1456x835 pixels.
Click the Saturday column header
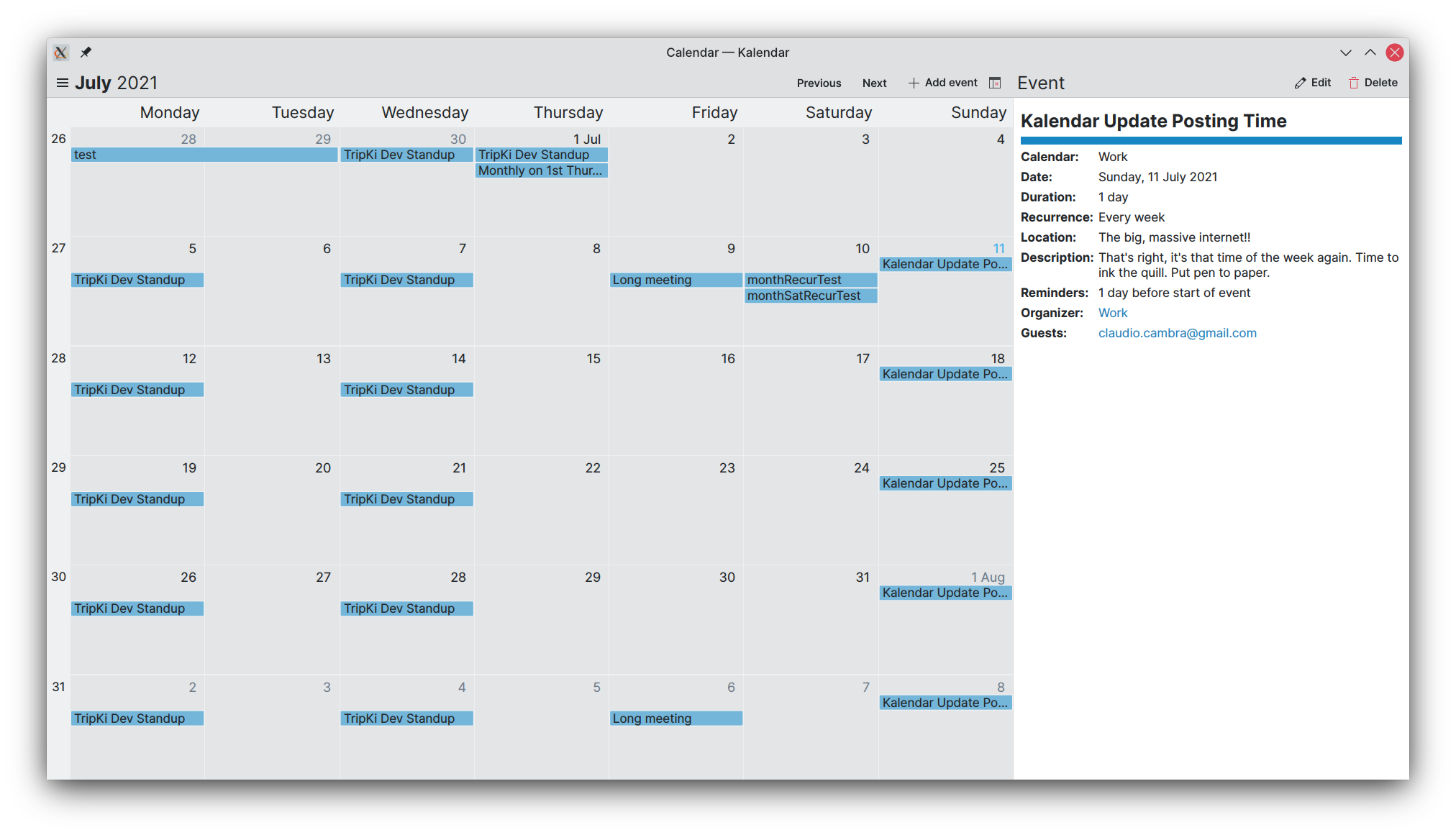839,113
